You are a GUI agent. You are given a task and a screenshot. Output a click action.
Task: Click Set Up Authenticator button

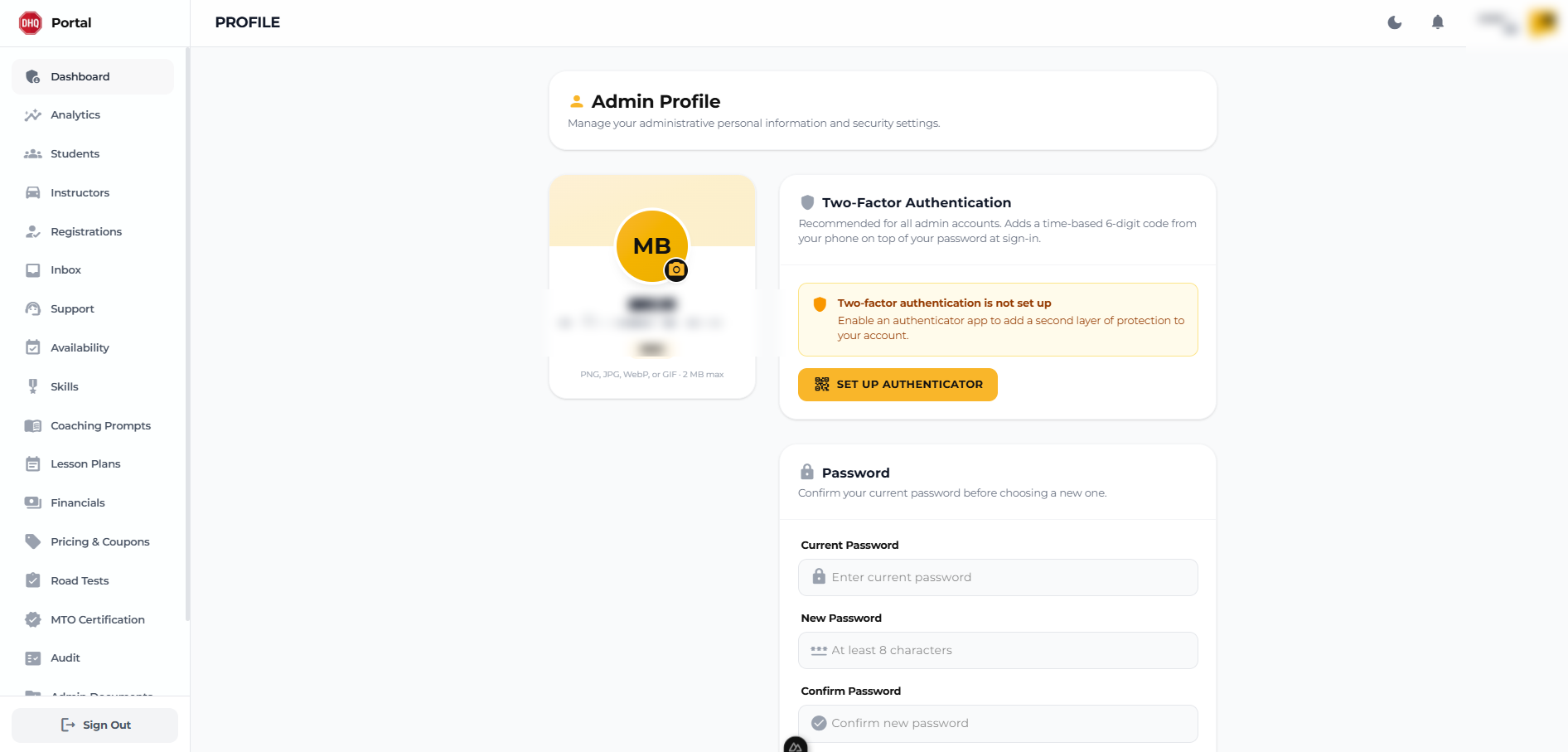pos(898,385)
